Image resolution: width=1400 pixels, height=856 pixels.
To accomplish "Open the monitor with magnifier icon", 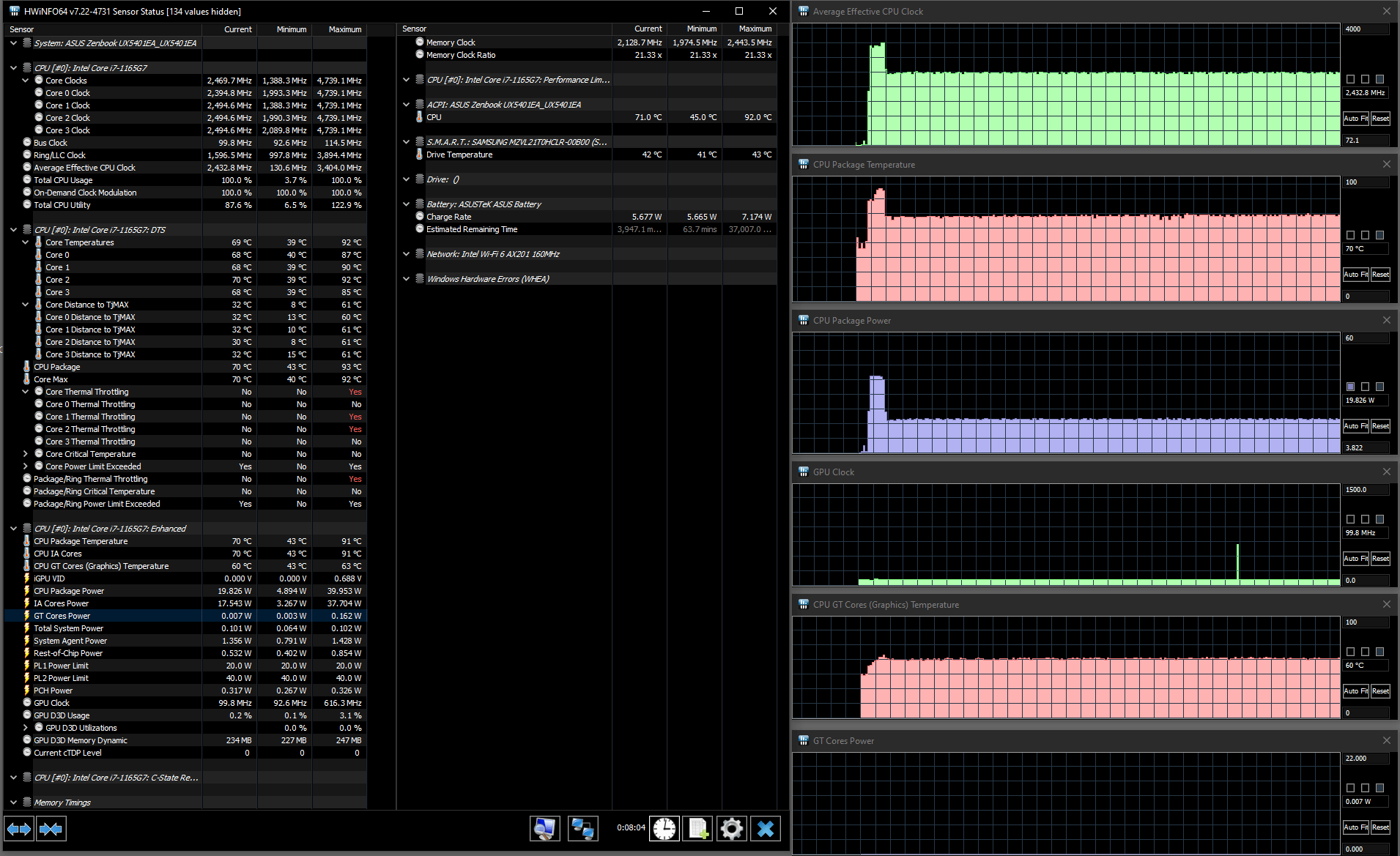I will pyautogui.click(x=544, y=829).
